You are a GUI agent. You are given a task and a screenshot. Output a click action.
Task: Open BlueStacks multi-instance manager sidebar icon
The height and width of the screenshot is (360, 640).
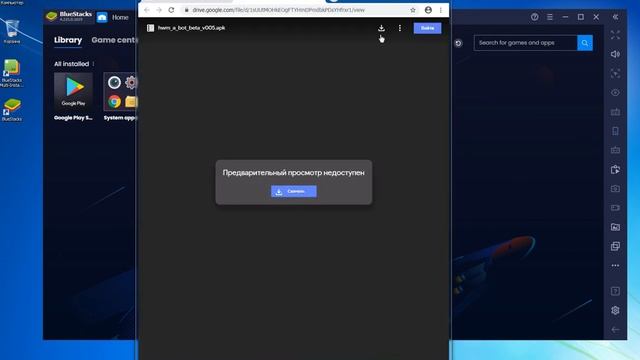(615, 246)
